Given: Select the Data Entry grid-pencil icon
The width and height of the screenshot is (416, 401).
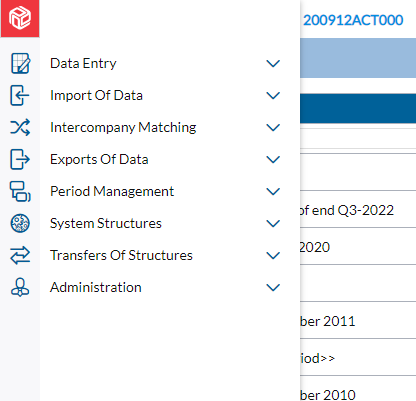Looking at the screenshot, I should (20, 63).
